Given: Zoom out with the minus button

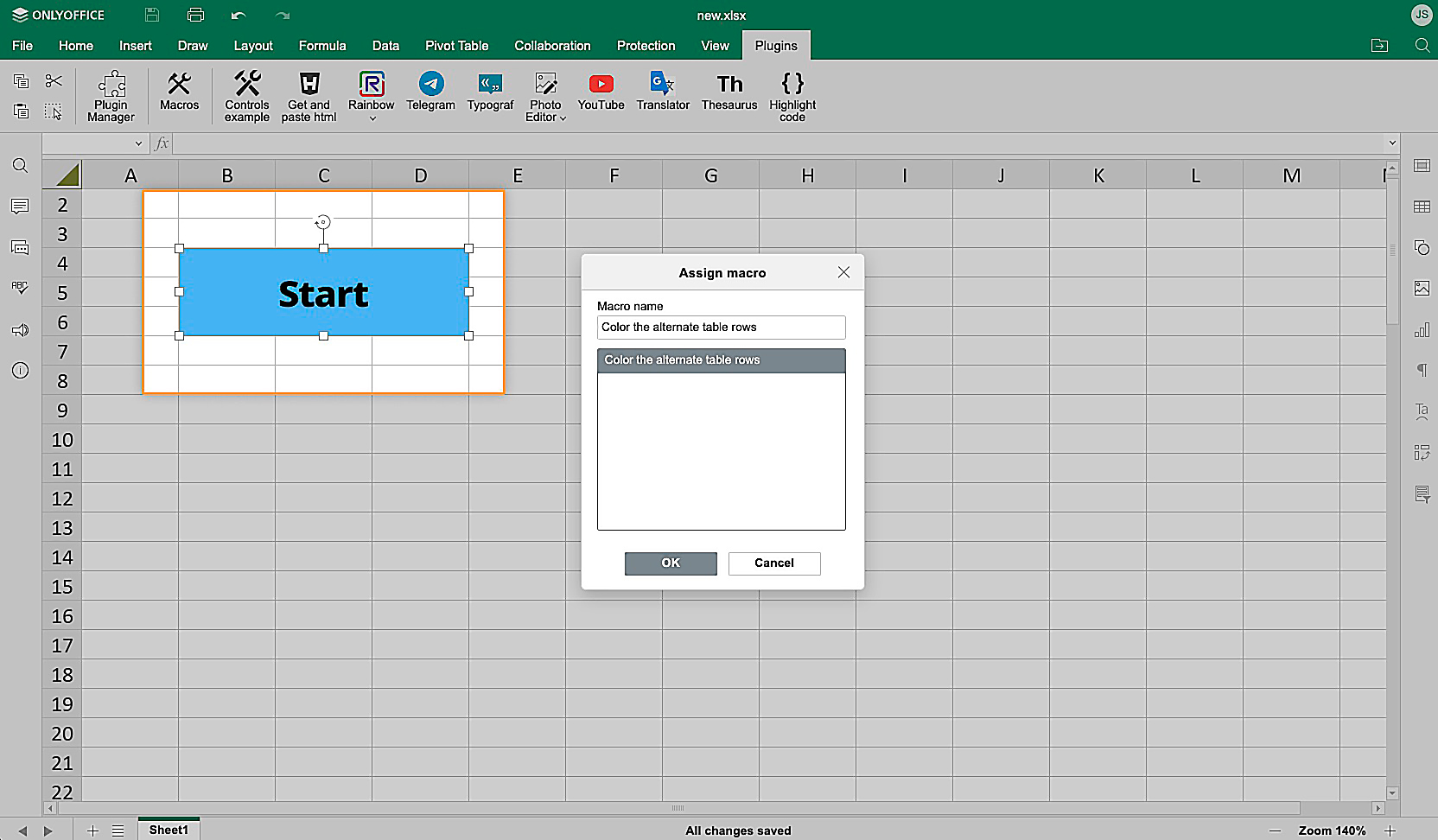Looking at the screenshot, I should [x=1276, y=830].
